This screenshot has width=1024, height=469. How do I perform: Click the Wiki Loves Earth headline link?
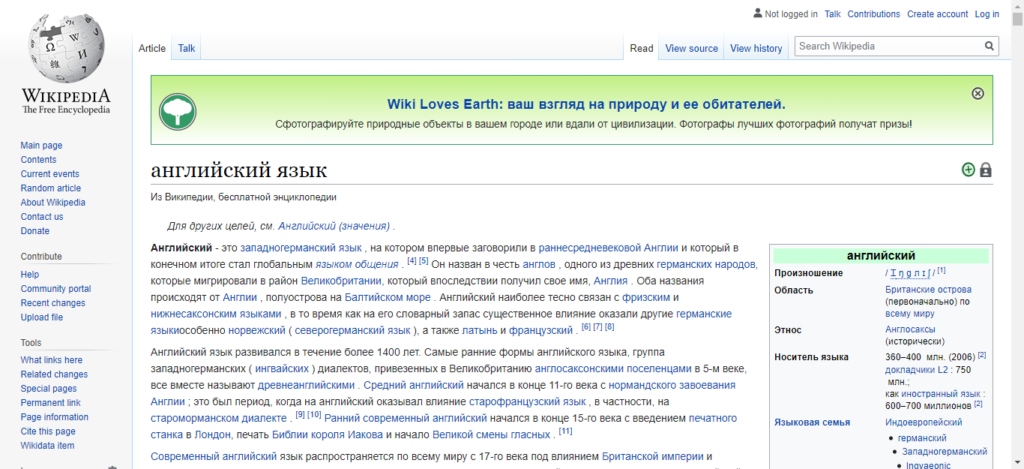point(586,104)
